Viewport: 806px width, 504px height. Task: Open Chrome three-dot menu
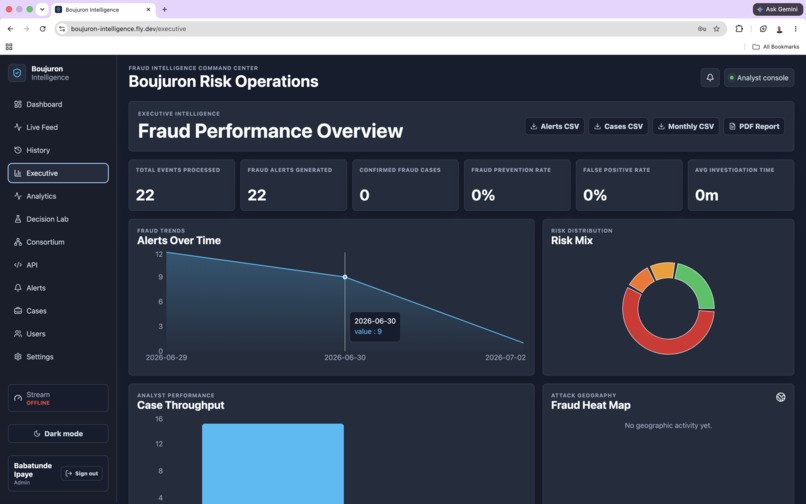tap(795, 29)
